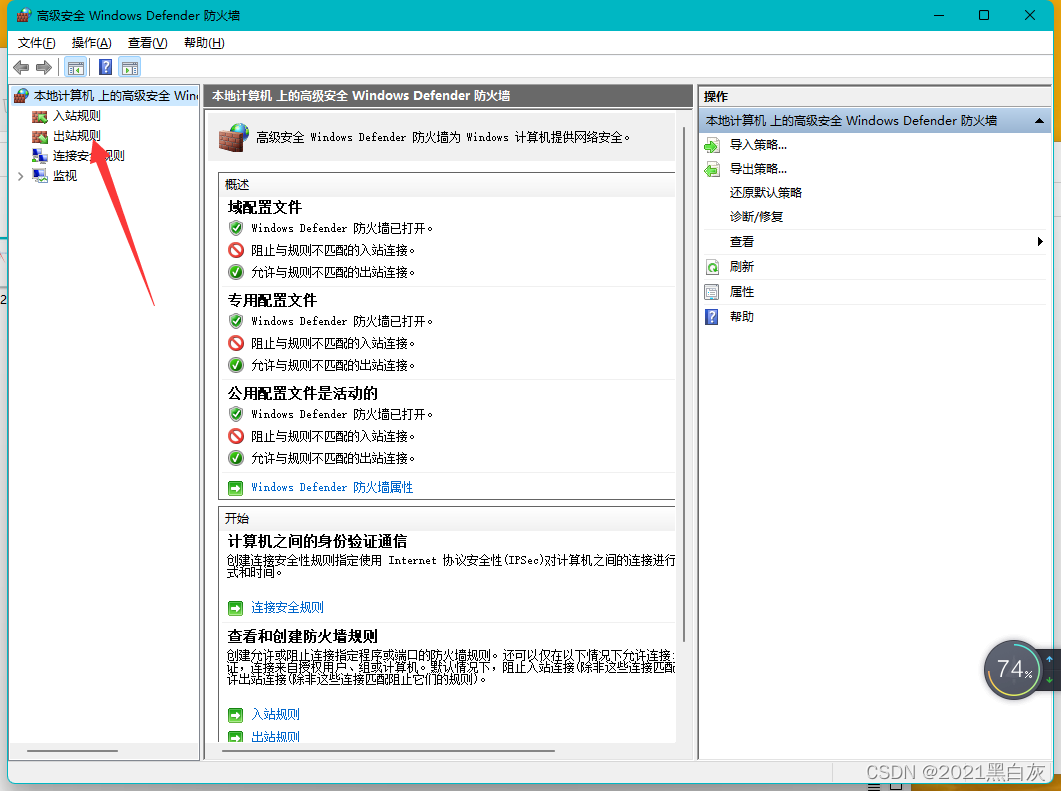Click the 74% memory floating widget
Image resolution: width=1061 pixels, height=791 pixels.
click(1013, 670)
